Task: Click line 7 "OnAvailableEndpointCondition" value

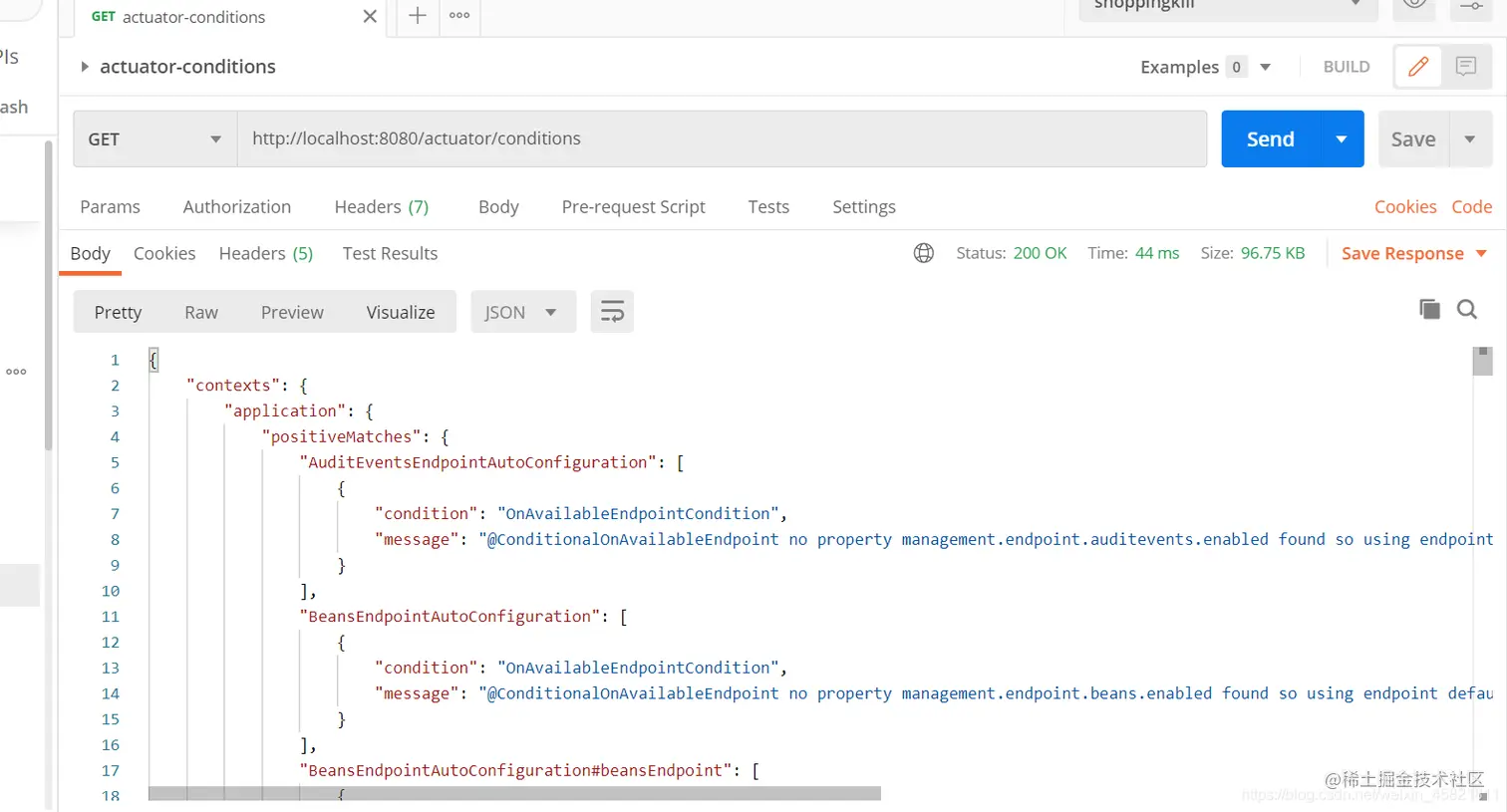Action: (638, 513)
